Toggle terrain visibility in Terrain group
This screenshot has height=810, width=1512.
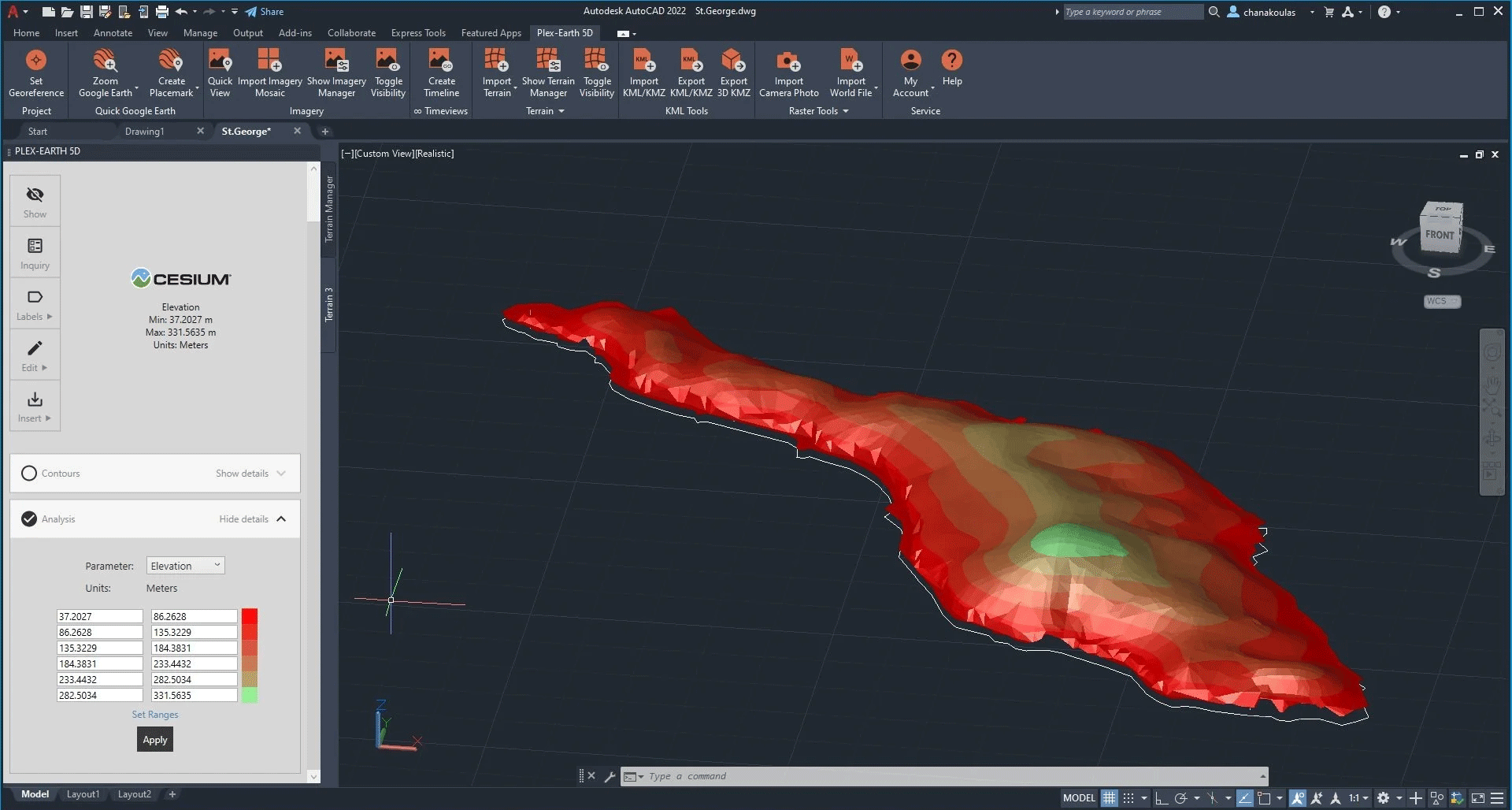tap(597, 72)
